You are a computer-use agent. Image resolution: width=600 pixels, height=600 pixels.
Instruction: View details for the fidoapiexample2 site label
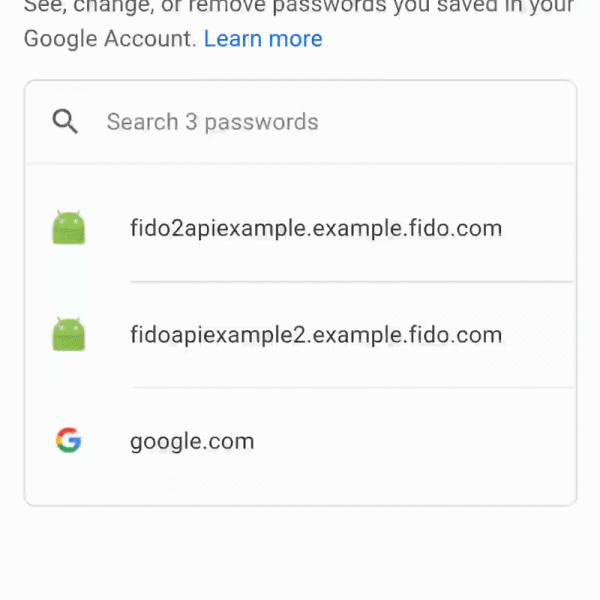point(315,334)
